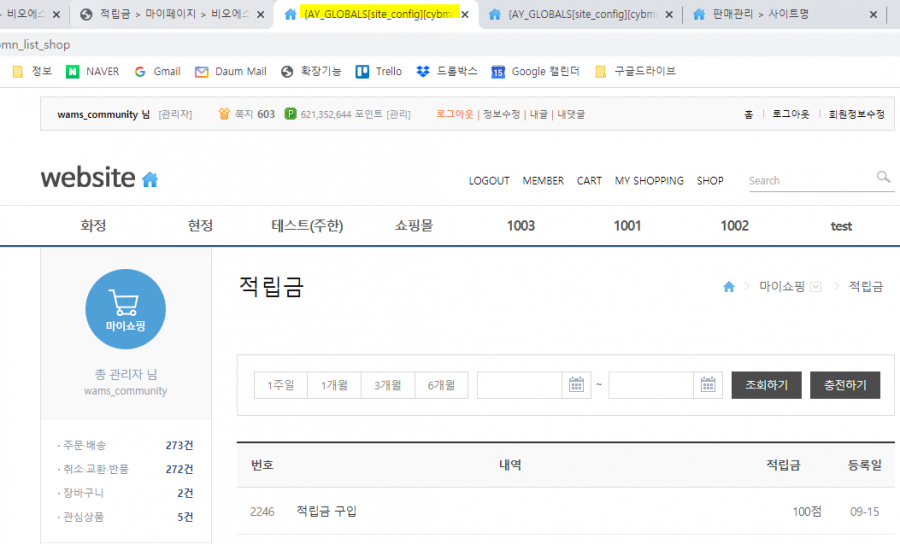The height and width of the screenshot is (544, 900).
Task: Select the 3개월 period filter
Action: pos(388,385)
